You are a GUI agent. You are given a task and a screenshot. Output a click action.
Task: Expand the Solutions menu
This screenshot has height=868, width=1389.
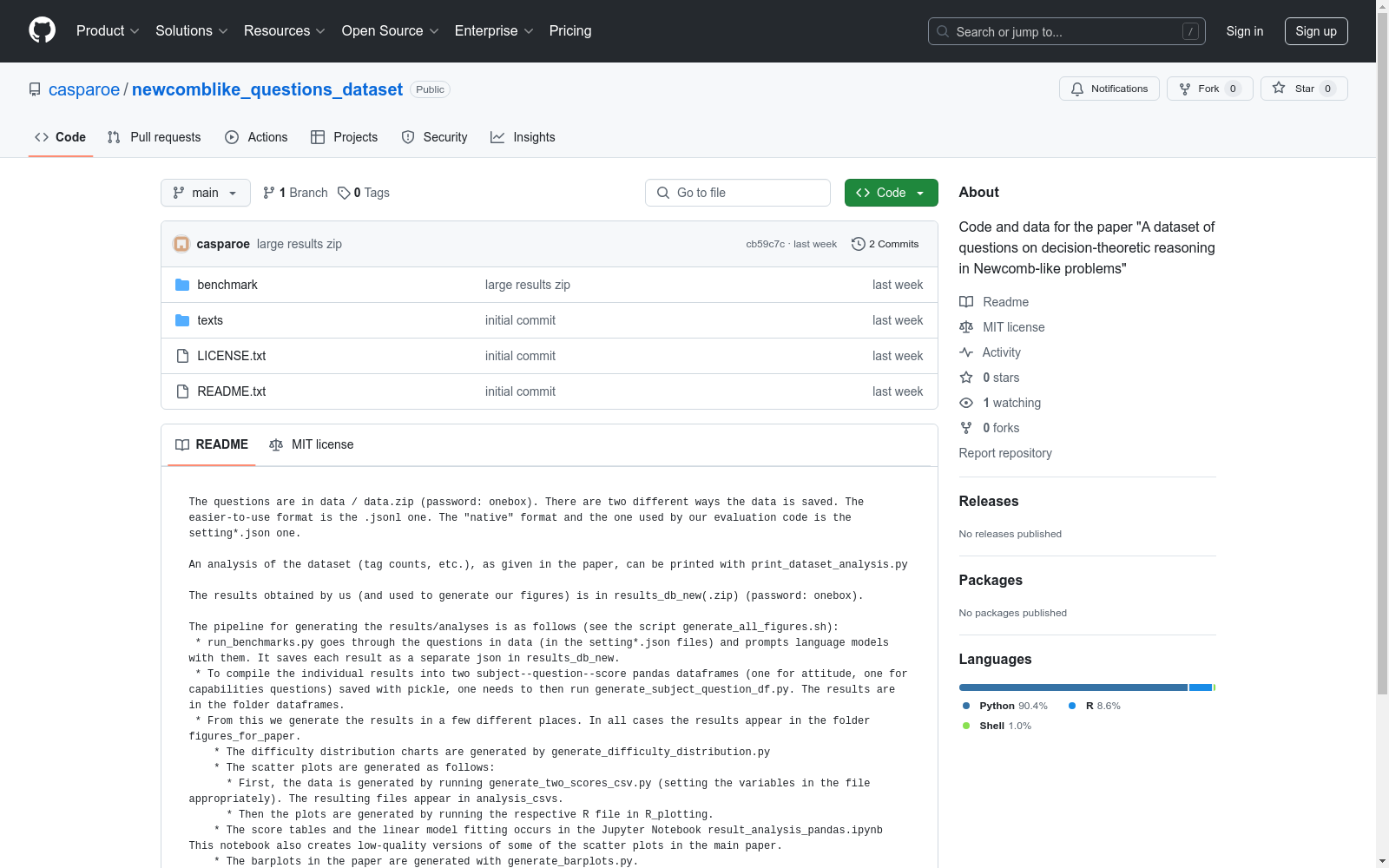tap(192, 30)
